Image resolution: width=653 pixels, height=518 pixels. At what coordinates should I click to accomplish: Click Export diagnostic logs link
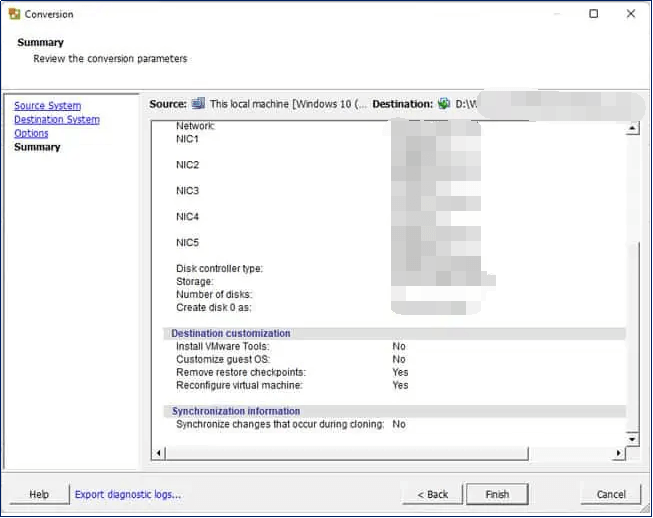point(128,494)
